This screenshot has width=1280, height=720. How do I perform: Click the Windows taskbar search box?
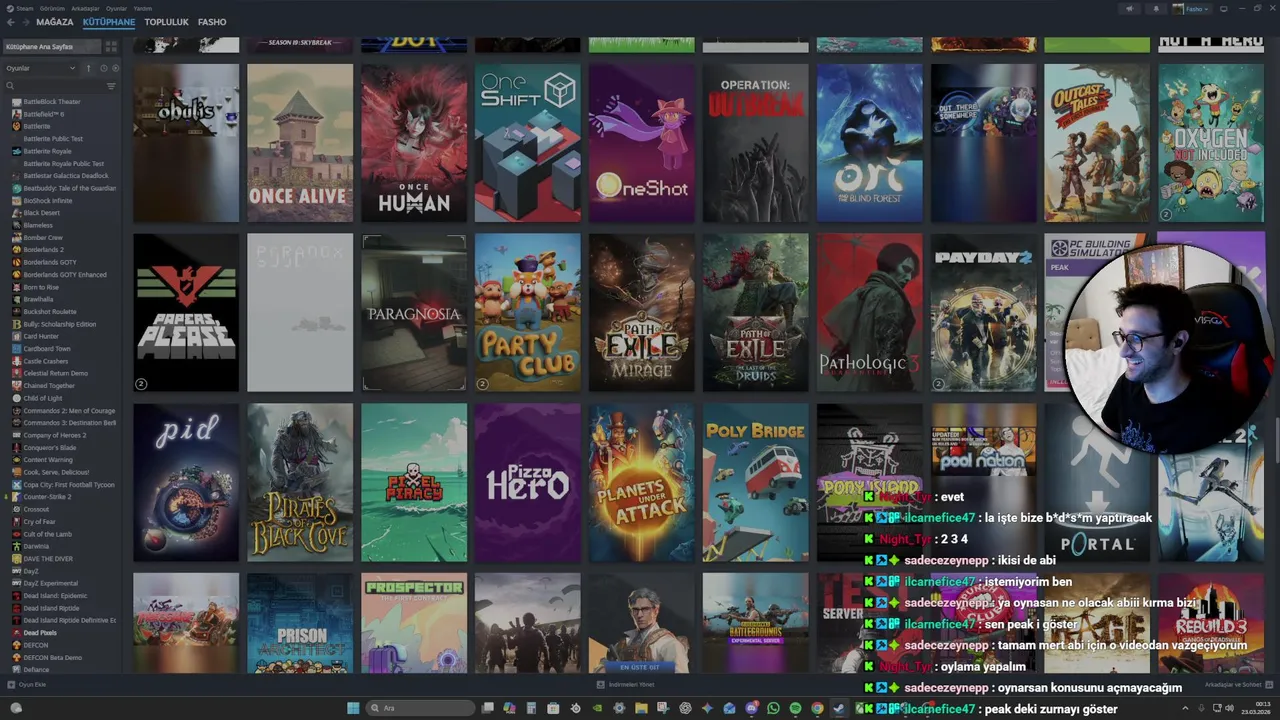click(421, 708)
